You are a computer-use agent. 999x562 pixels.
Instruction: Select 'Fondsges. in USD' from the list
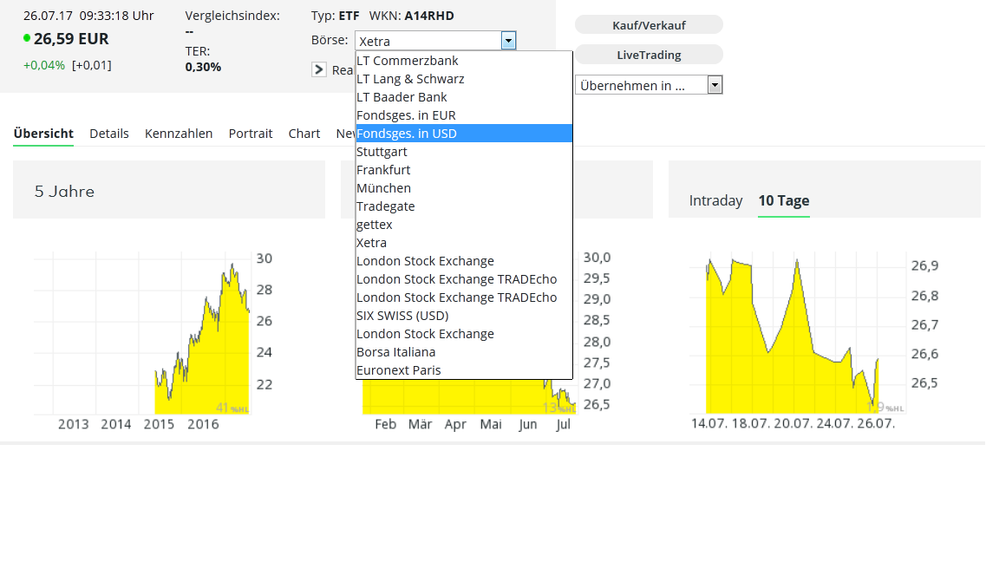tap(463, 133)
